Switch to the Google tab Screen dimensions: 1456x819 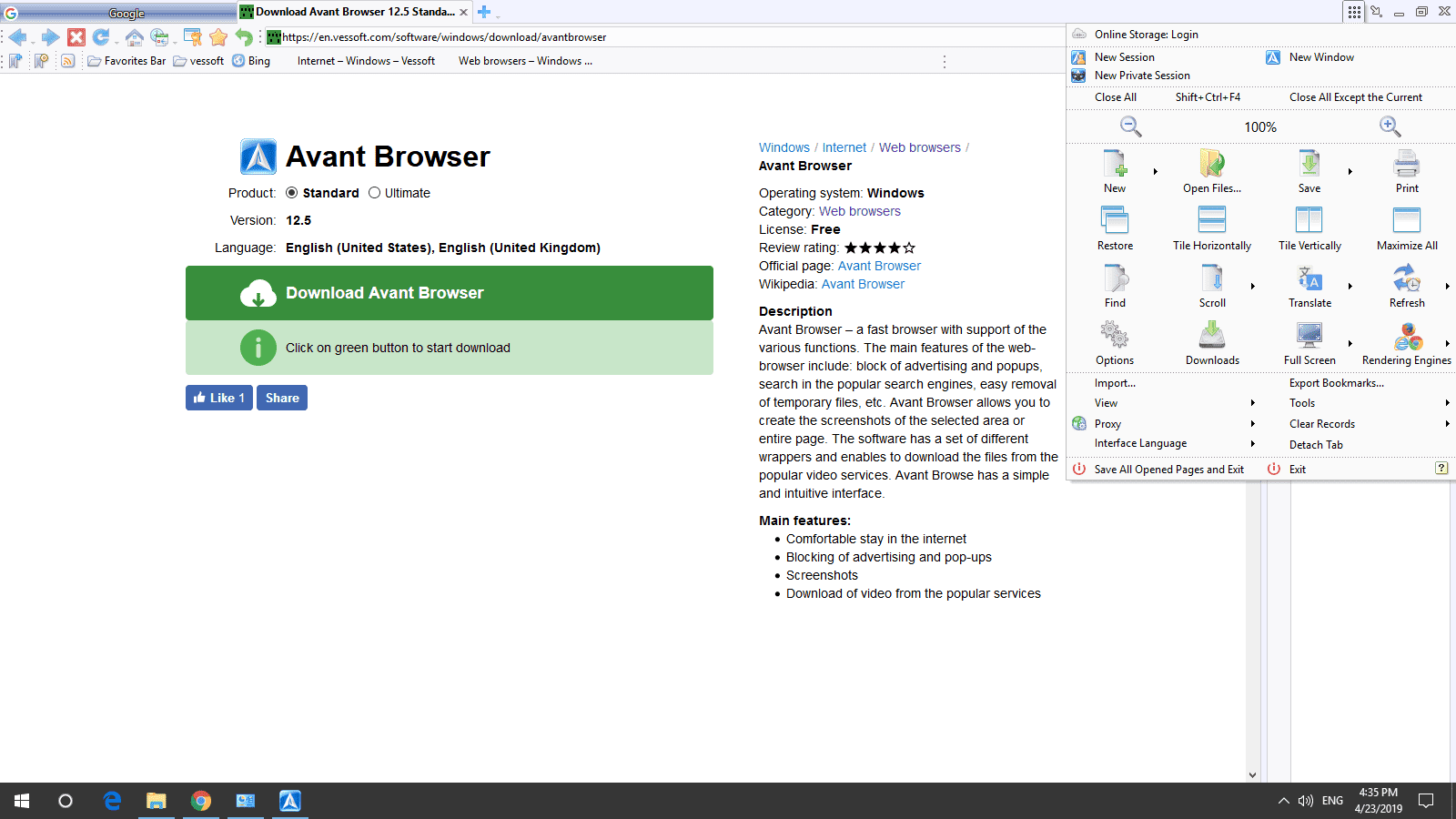(x=118, y=12)
